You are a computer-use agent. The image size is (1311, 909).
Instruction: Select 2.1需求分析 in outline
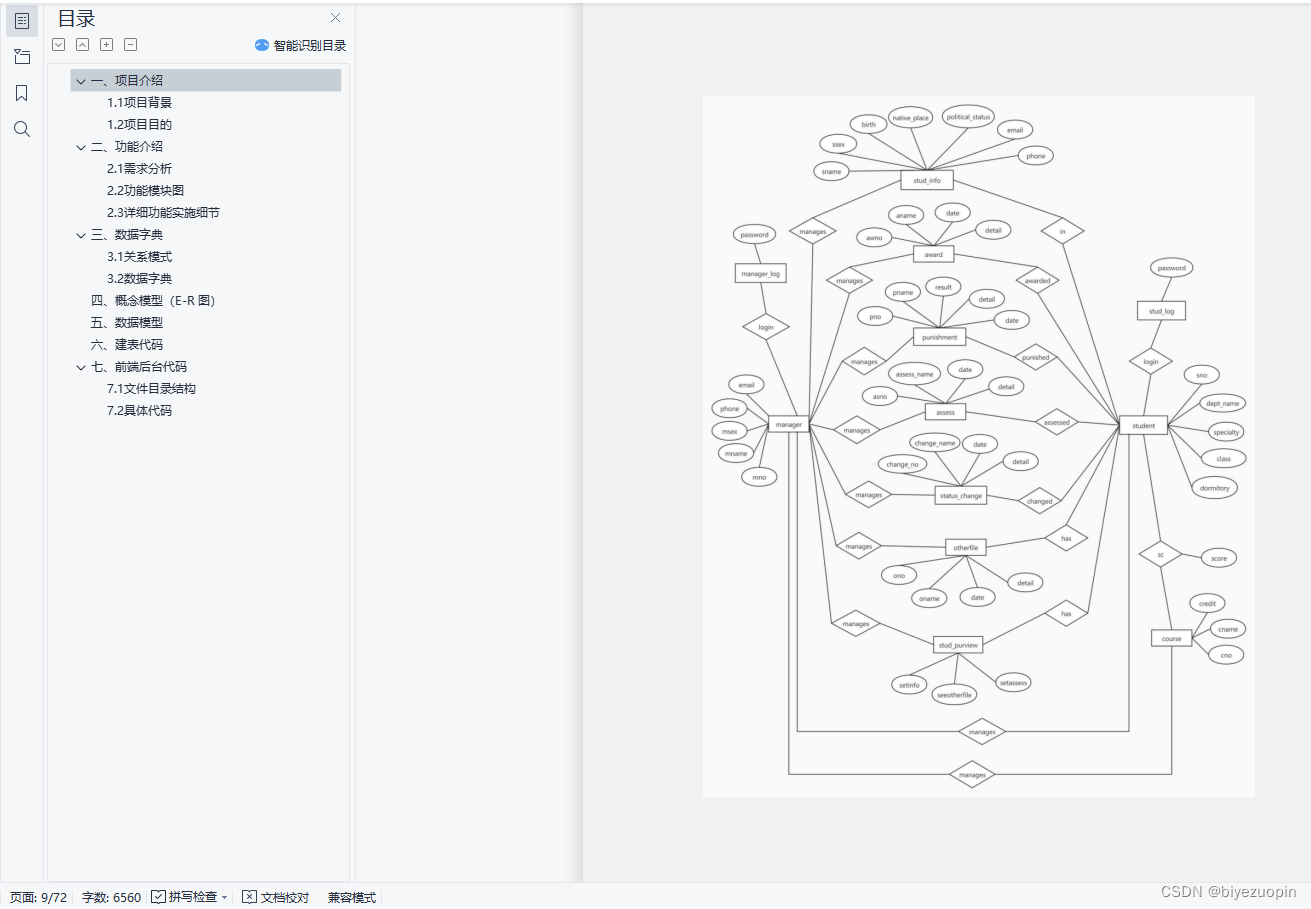click(140, 168)
